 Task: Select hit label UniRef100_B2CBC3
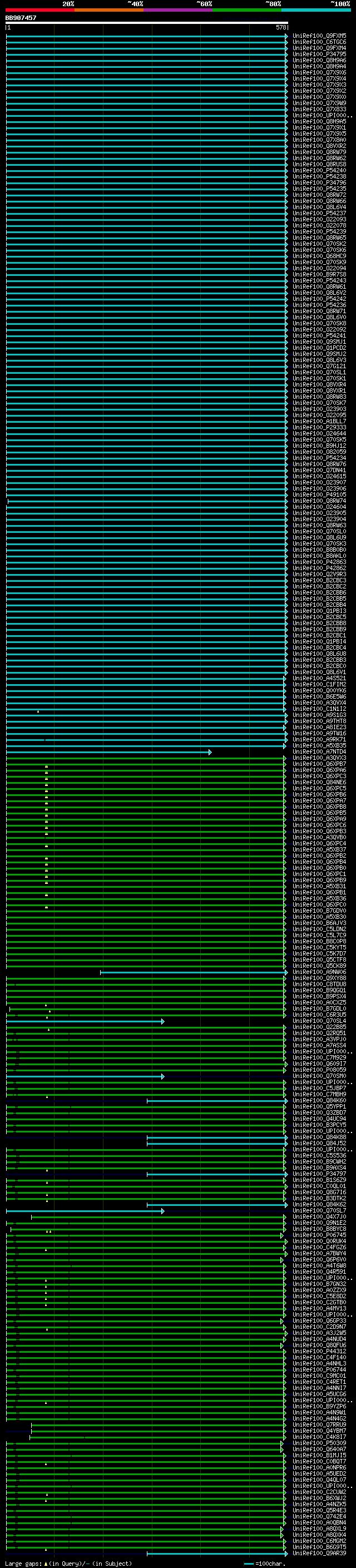click(x=319, y=581)
